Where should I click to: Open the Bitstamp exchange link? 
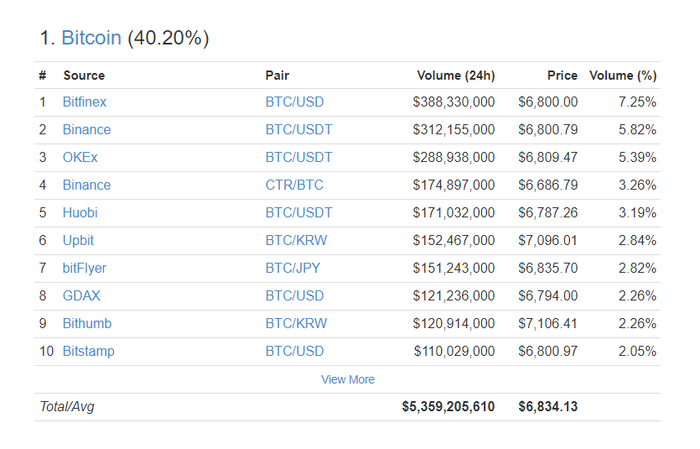(x=88, y=351)
